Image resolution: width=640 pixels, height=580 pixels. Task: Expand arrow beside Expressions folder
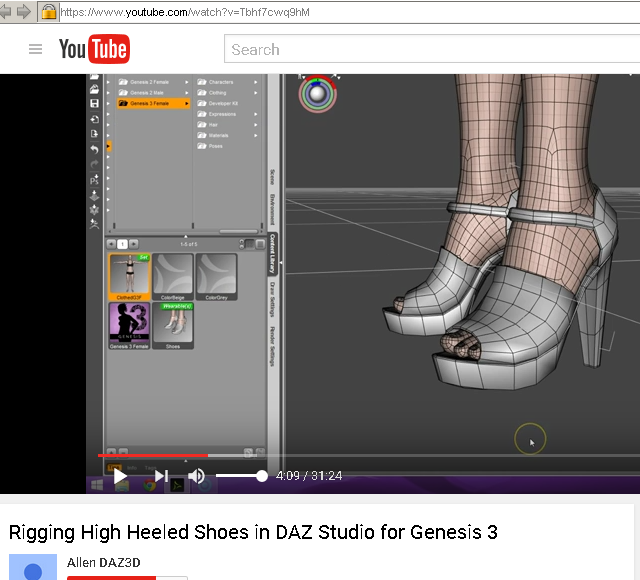(x=256, y=114)
